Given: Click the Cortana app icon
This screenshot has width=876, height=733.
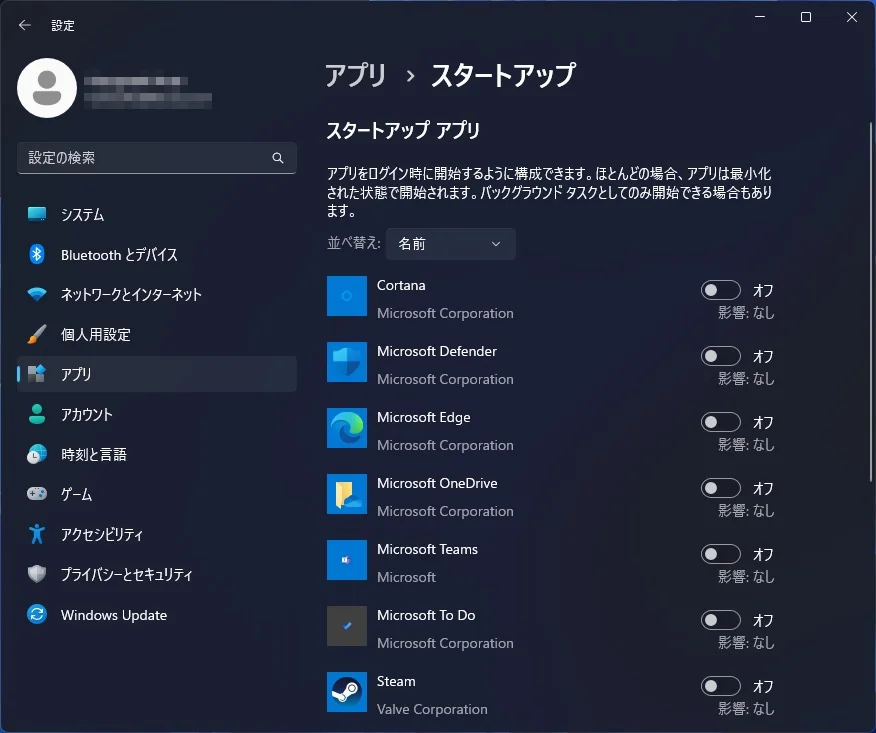Looking at the screenshot, I should 347,296.
